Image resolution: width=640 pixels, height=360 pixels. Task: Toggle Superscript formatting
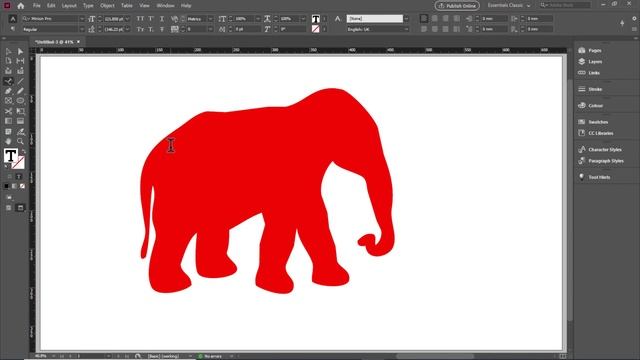[x=151, y=19]
